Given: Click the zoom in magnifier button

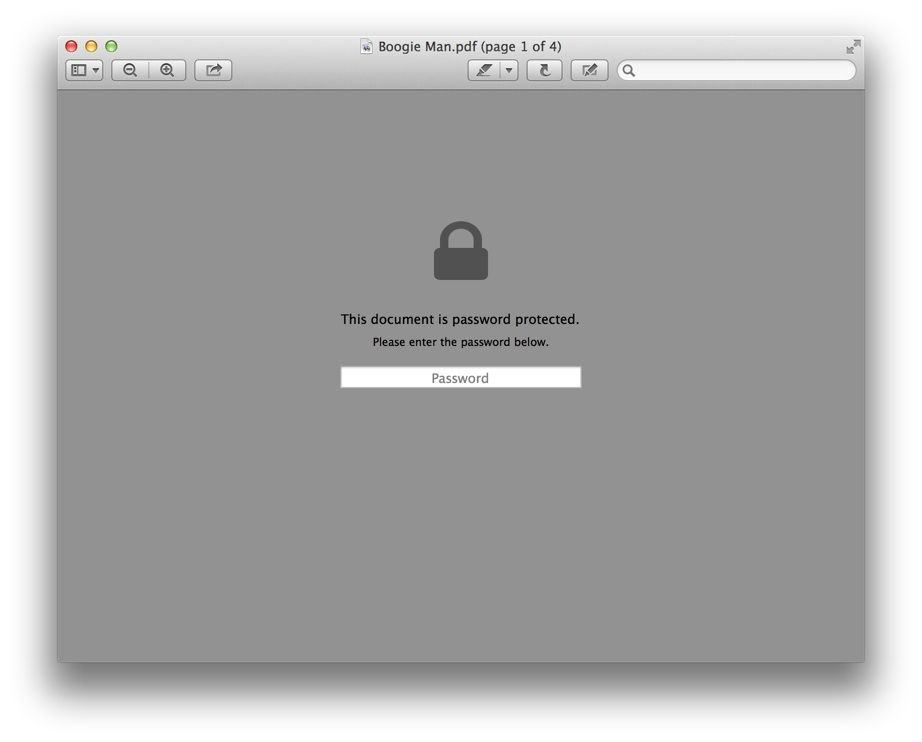Looking at the screenshot, I should pyautogui.click(x=168, y=71).
